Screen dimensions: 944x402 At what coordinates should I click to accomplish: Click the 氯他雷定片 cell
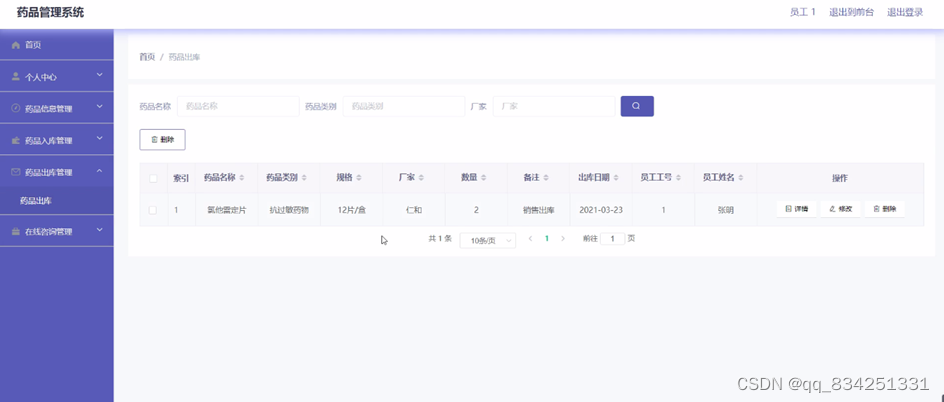click(226, 210)
